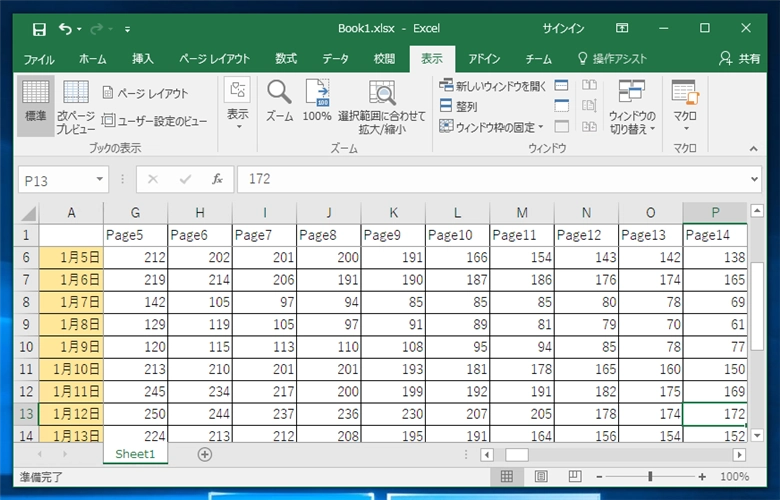Click the reset window position icon
Screen dimensions: 780x500
click(589, 127)
